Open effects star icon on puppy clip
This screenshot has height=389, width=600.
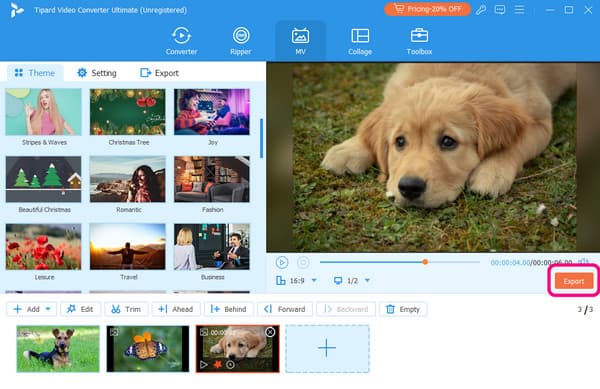point(217,365)
